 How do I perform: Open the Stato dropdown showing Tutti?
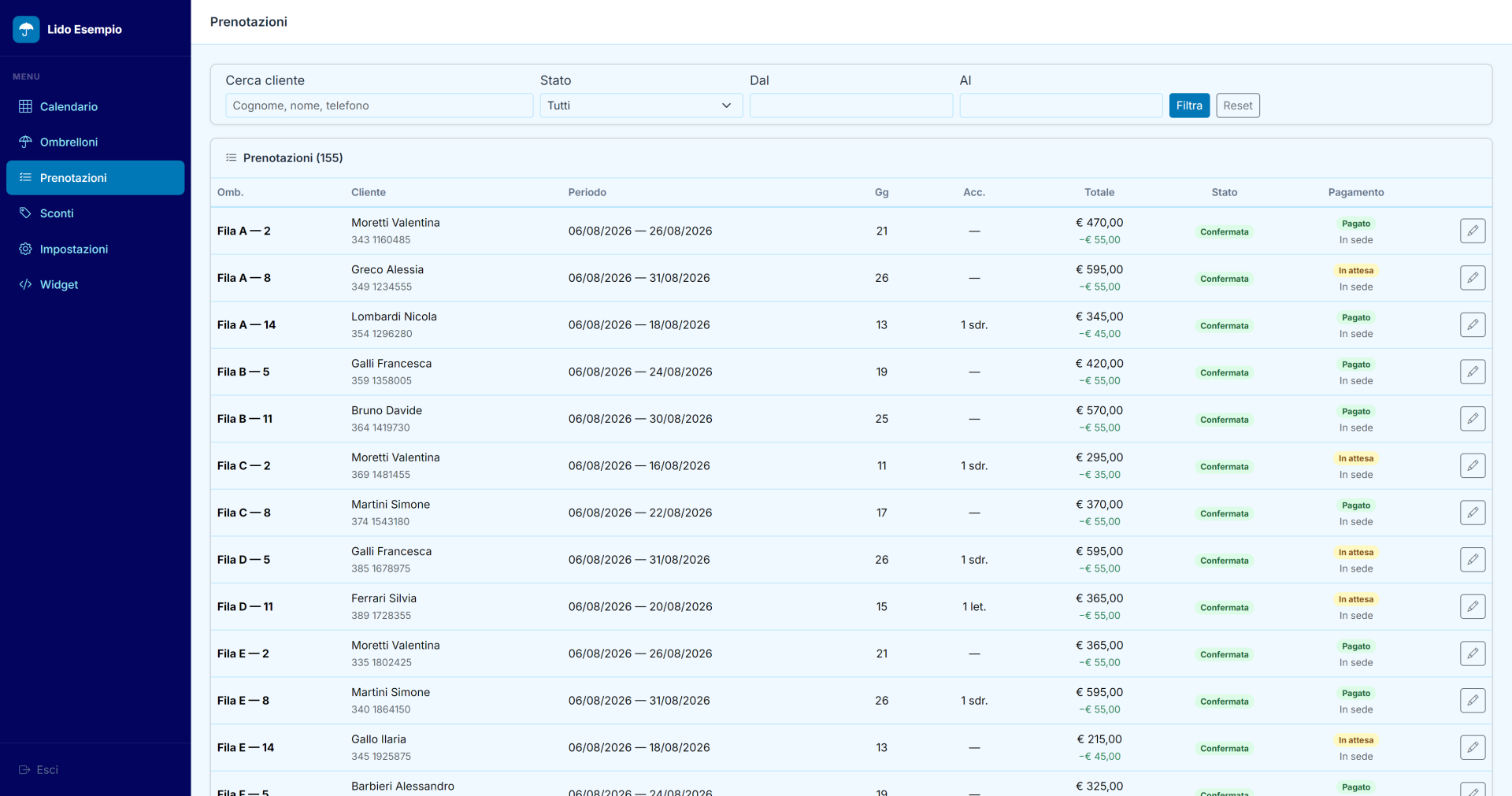[641, 106]
